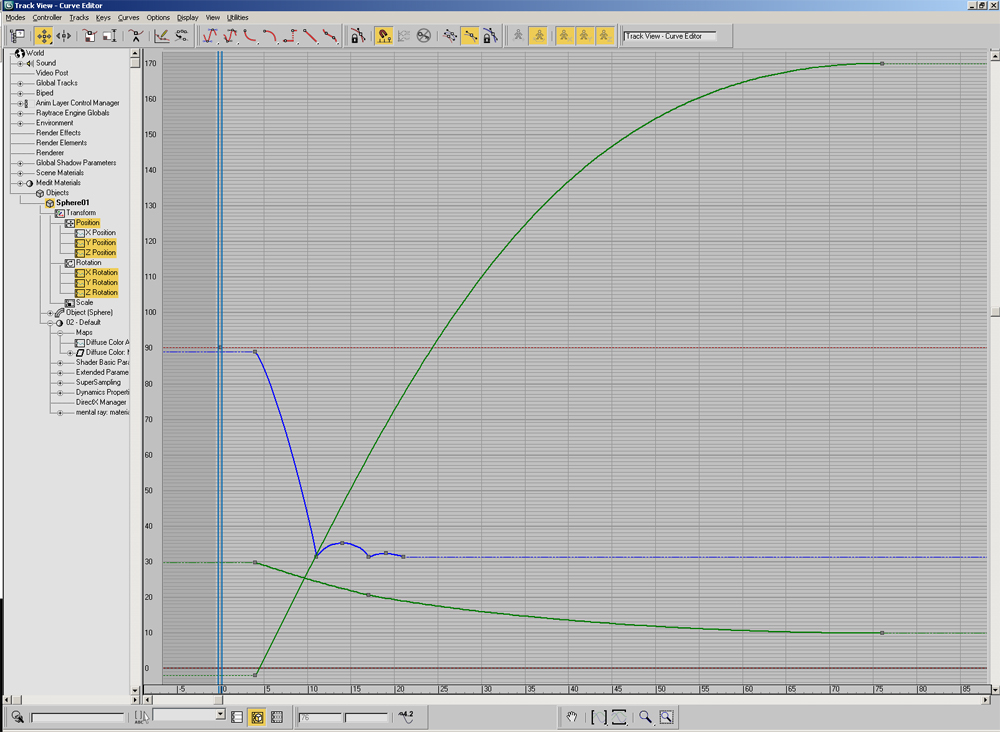The width and height of the screenshot is (1000, 732).
Task: Activate the Add Keys tool
Action: click(x=135, y=36)
